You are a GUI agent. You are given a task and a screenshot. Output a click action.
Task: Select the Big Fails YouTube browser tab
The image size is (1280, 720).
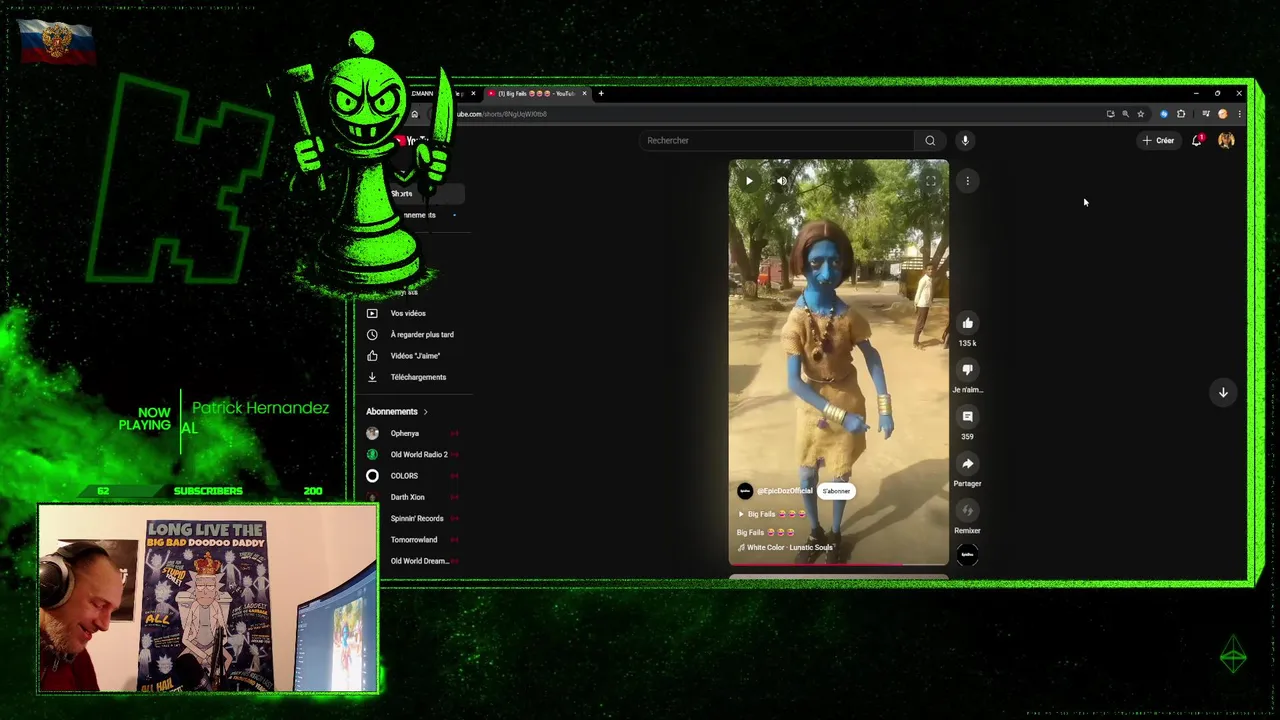click(x=535, y=94)
